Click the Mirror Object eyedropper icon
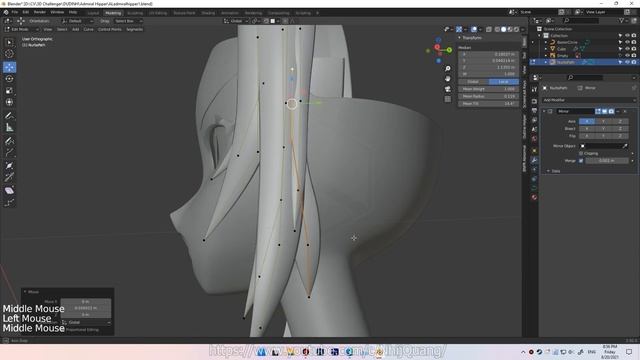Image resolution: width=640 pixels, height=360 pixels. coord(625,146)
